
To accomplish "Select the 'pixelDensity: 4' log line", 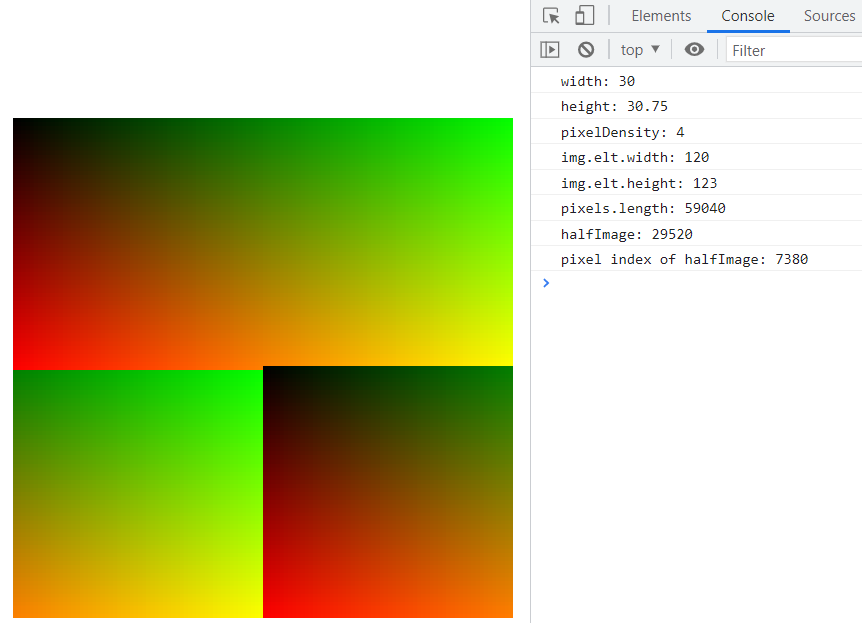I will click(697, 132).
